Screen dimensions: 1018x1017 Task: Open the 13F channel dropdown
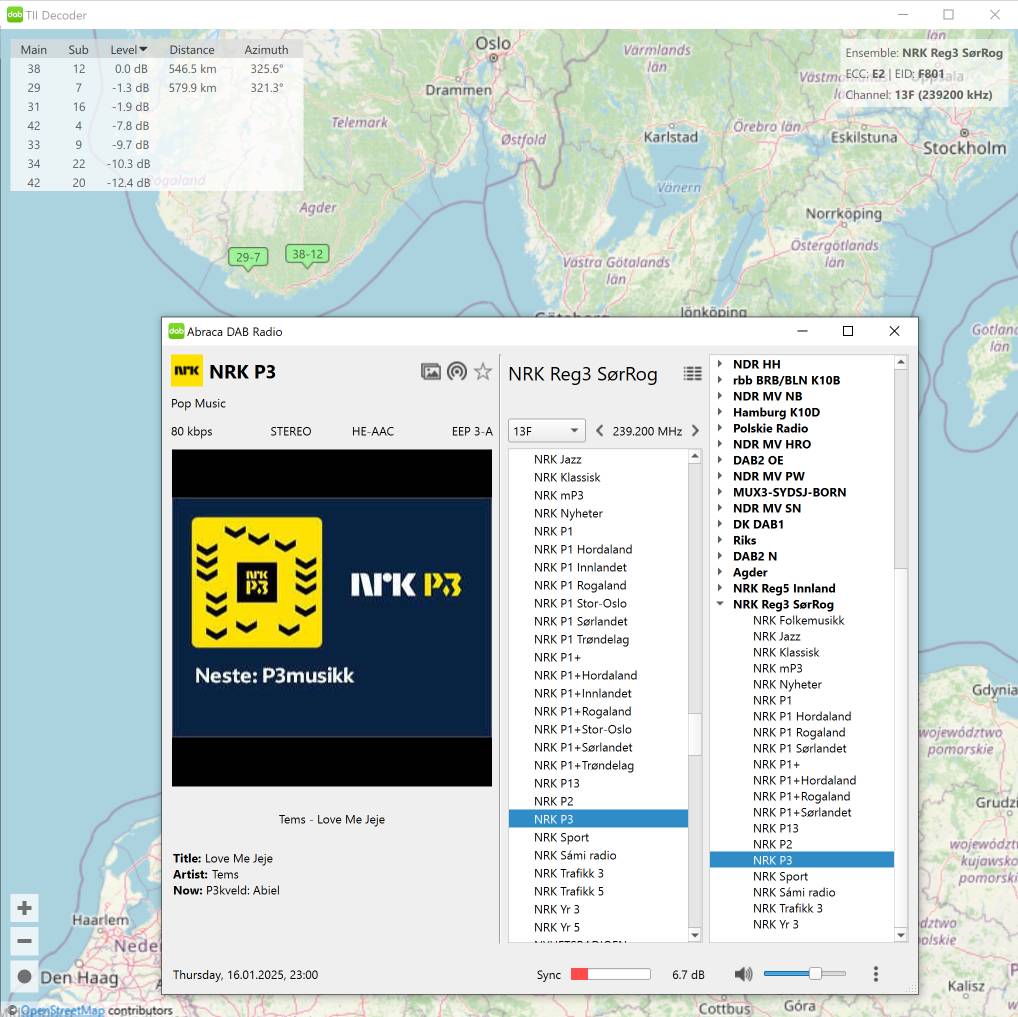point(546,431)
